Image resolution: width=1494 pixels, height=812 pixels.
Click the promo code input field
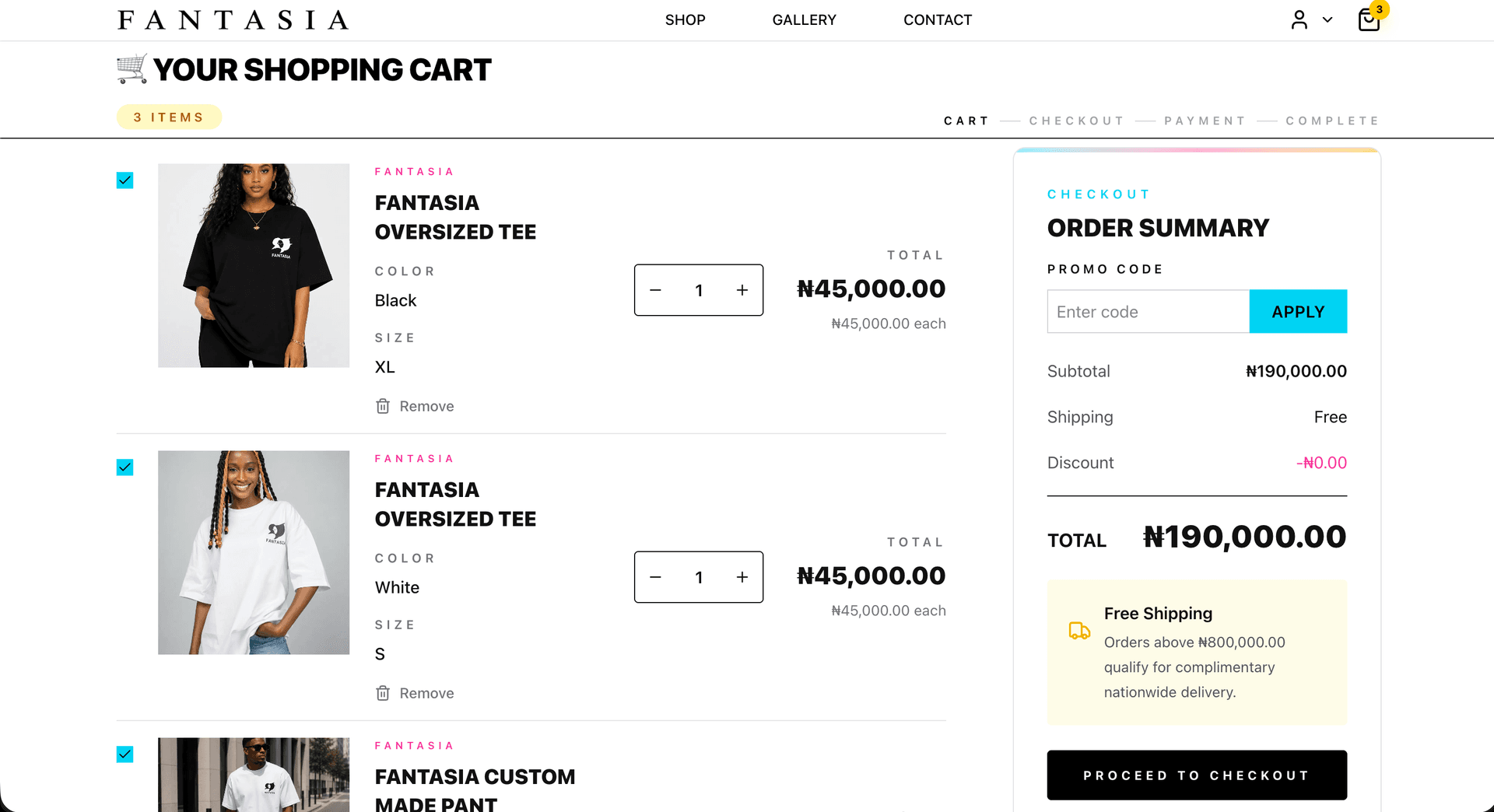pos(1148,312)
